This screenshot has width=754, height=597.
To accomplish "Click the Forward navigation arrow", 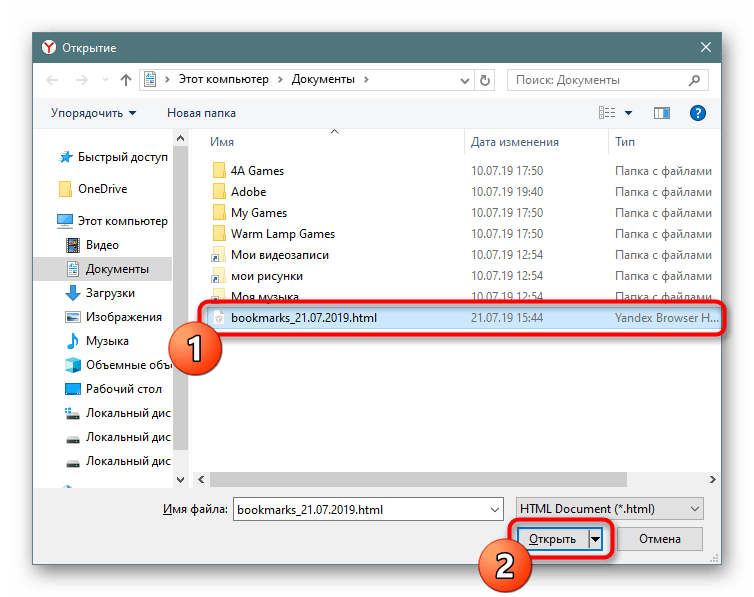I will coord(82,80).
